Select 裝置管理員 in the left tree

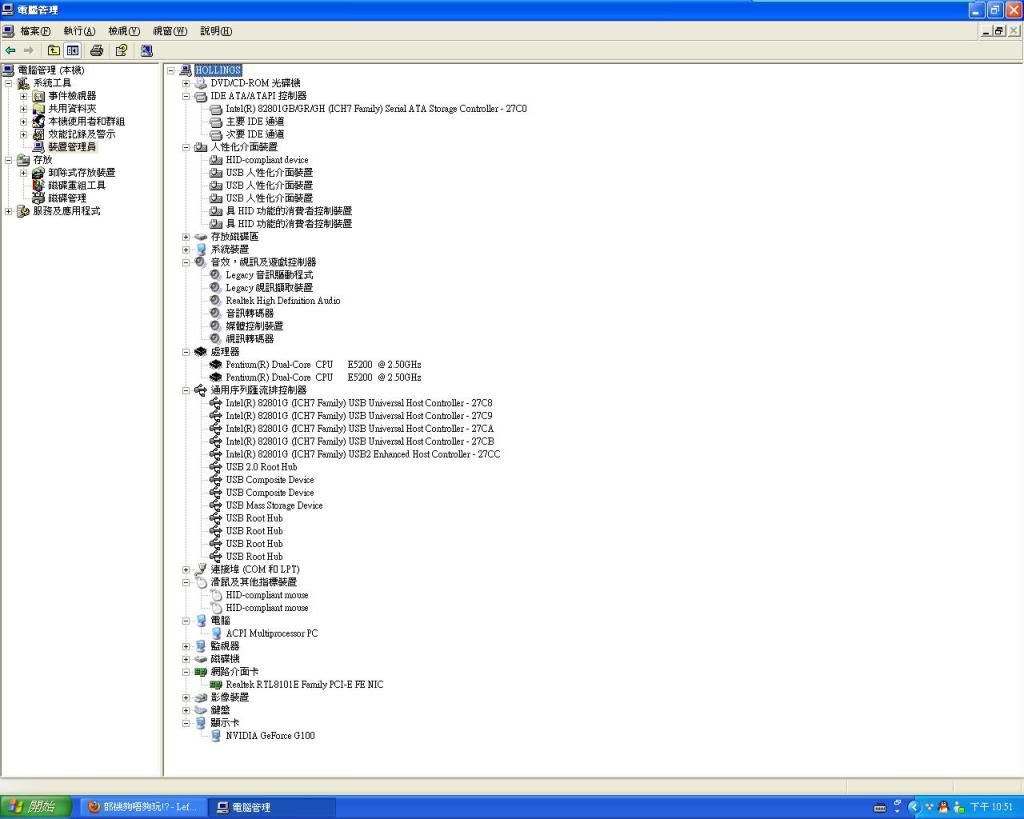pyautogui.click(x=72, y=147)
